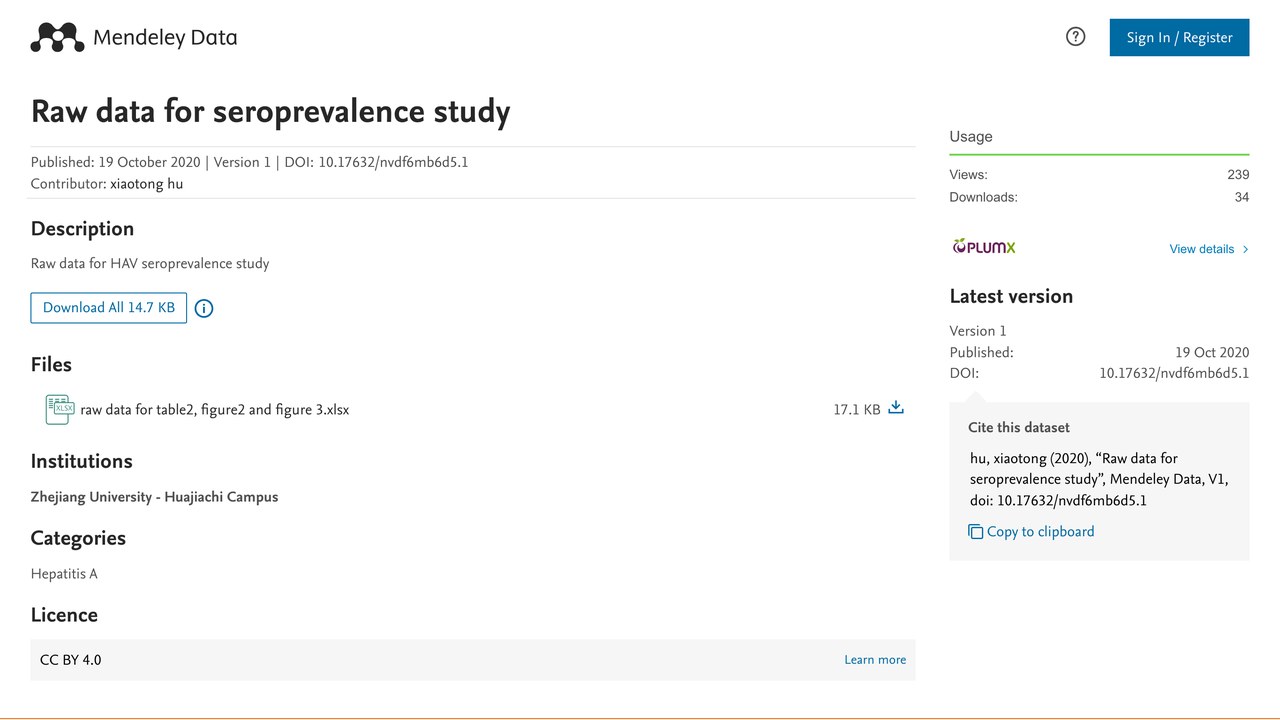Select the Hepatitis A category
The height and width of the screenshot is (720, 1280).
[64, 574]
